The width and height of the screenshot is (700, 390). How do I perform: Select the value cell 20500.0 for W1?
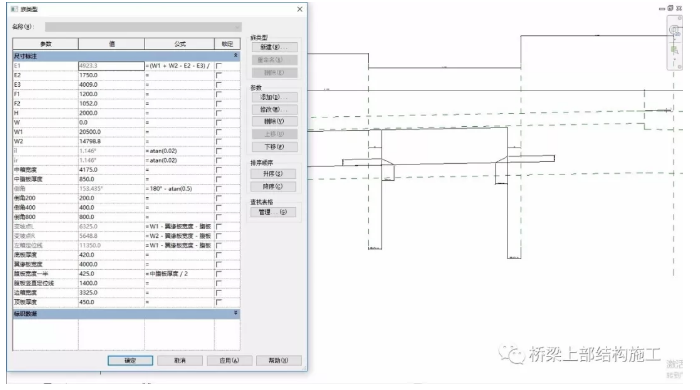pos(111,132)
